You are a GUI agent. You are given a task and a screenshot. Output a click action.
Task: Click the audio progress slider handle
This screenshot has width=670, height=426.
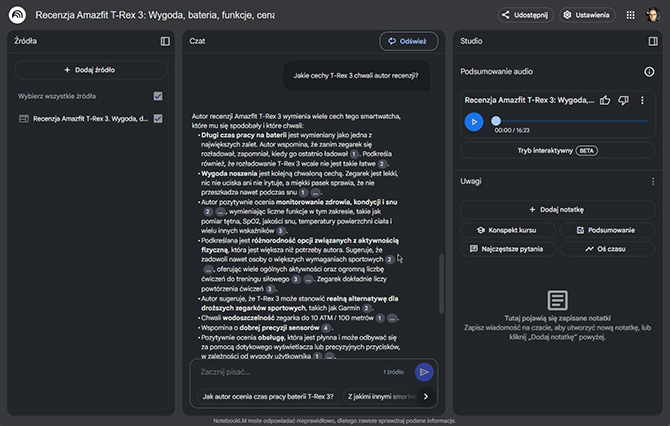[496, 121]
